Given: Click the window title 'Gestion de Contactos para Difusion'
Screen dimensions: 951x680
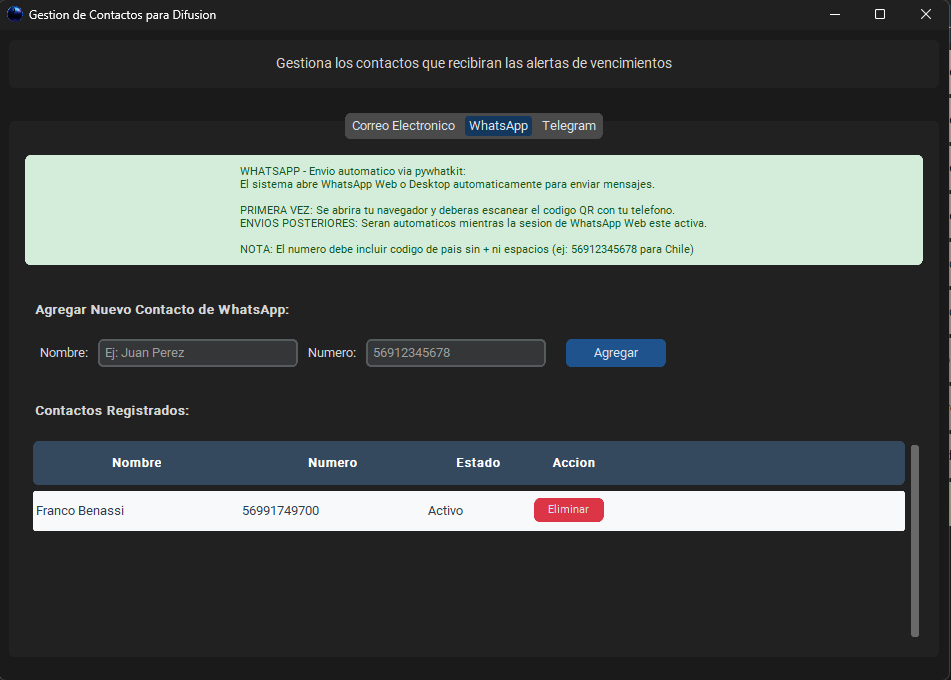Looking at the screenshot, I should tap(123, 15).
